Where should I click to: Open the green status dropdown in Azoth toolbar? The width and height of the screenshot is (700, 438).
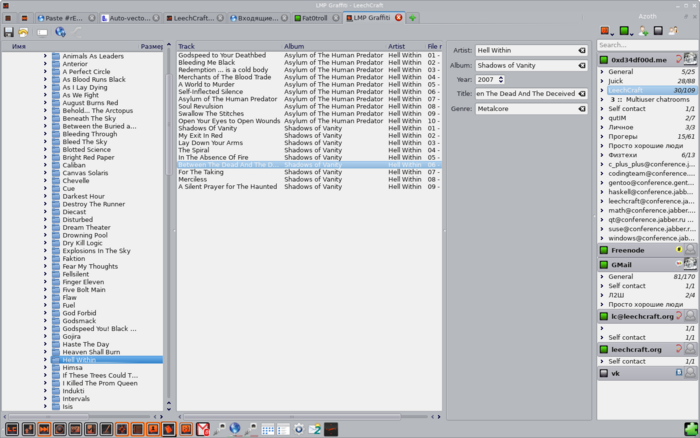click(x=626, y=31)
